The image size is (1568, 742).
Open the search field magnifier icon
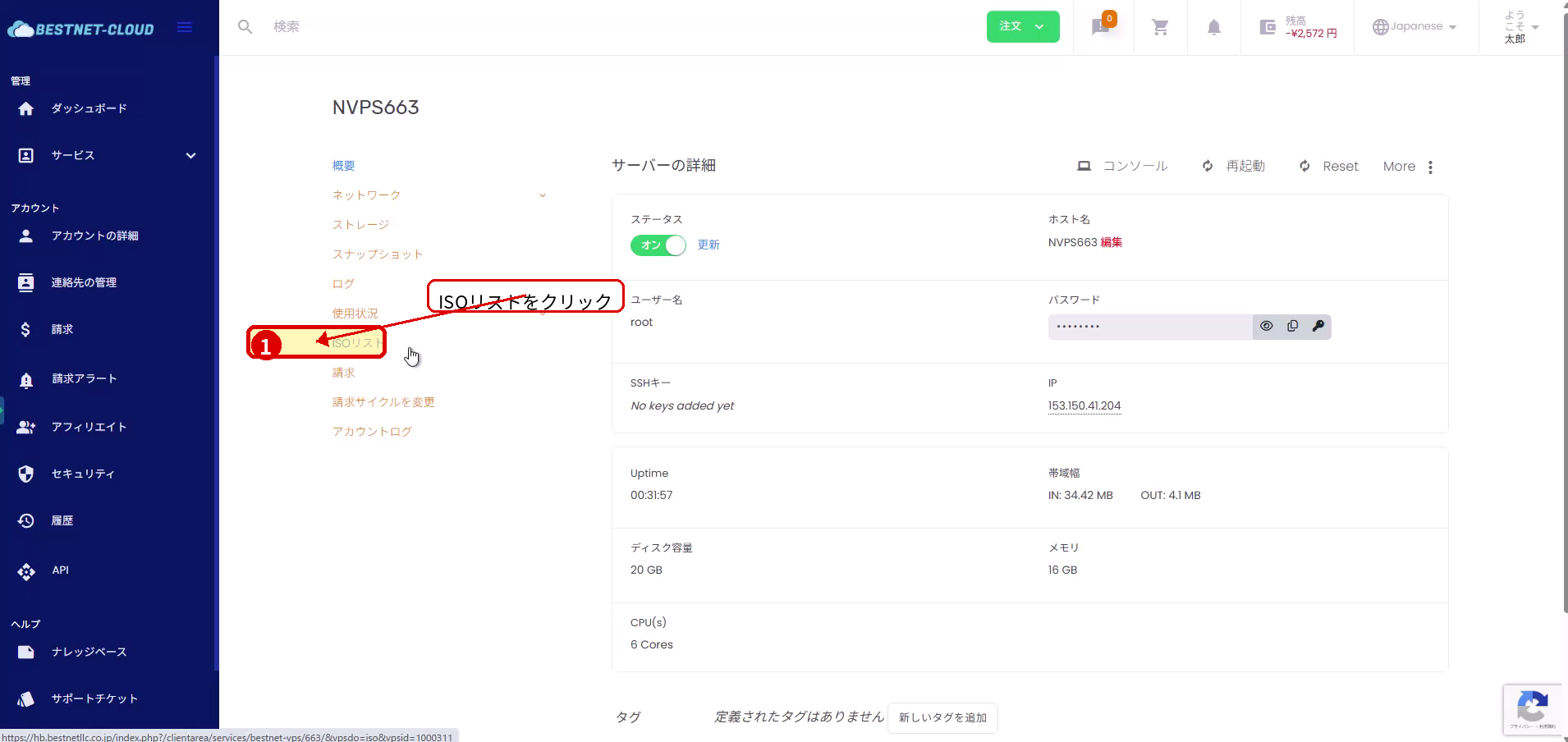point(245,26)
